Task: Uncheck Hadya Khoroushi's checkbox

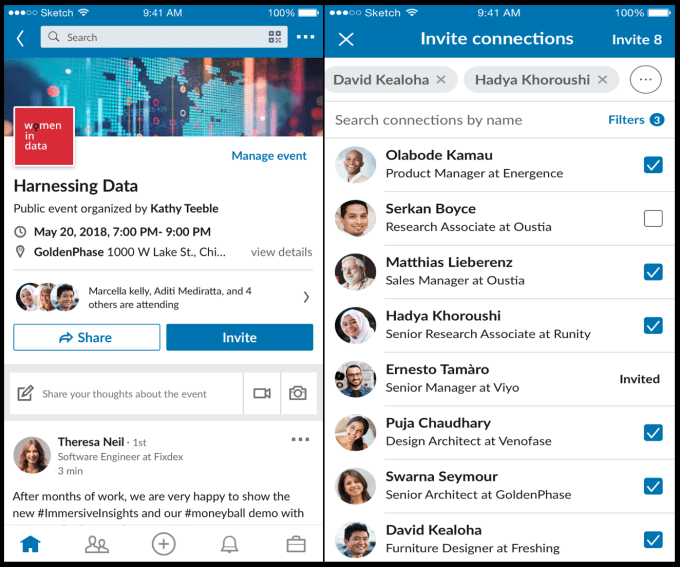Action: point(653,325)
